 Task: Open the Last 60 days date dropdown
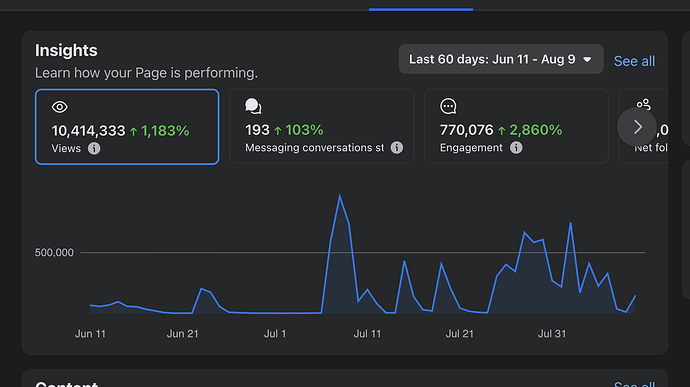coord(501,59)
